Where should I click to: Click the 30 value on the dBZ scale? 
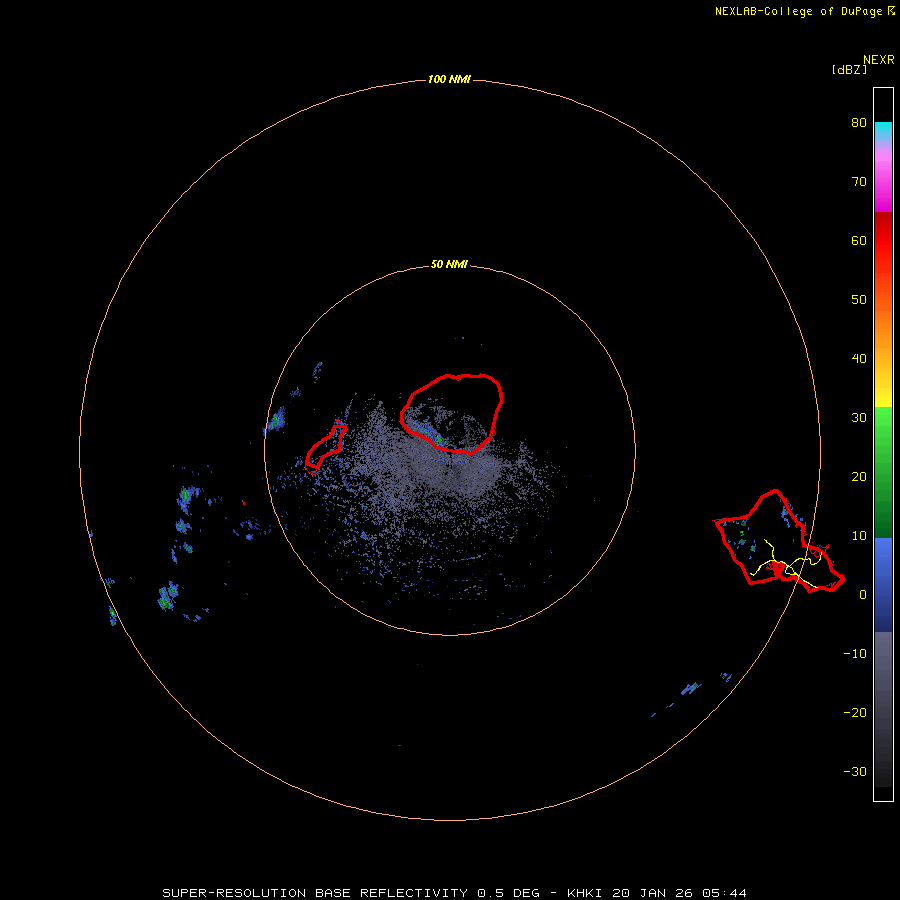pos(859,418)
